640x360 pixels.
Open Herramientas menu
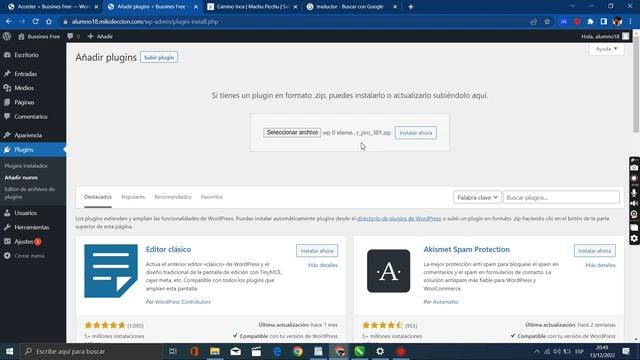click(33, 227)
